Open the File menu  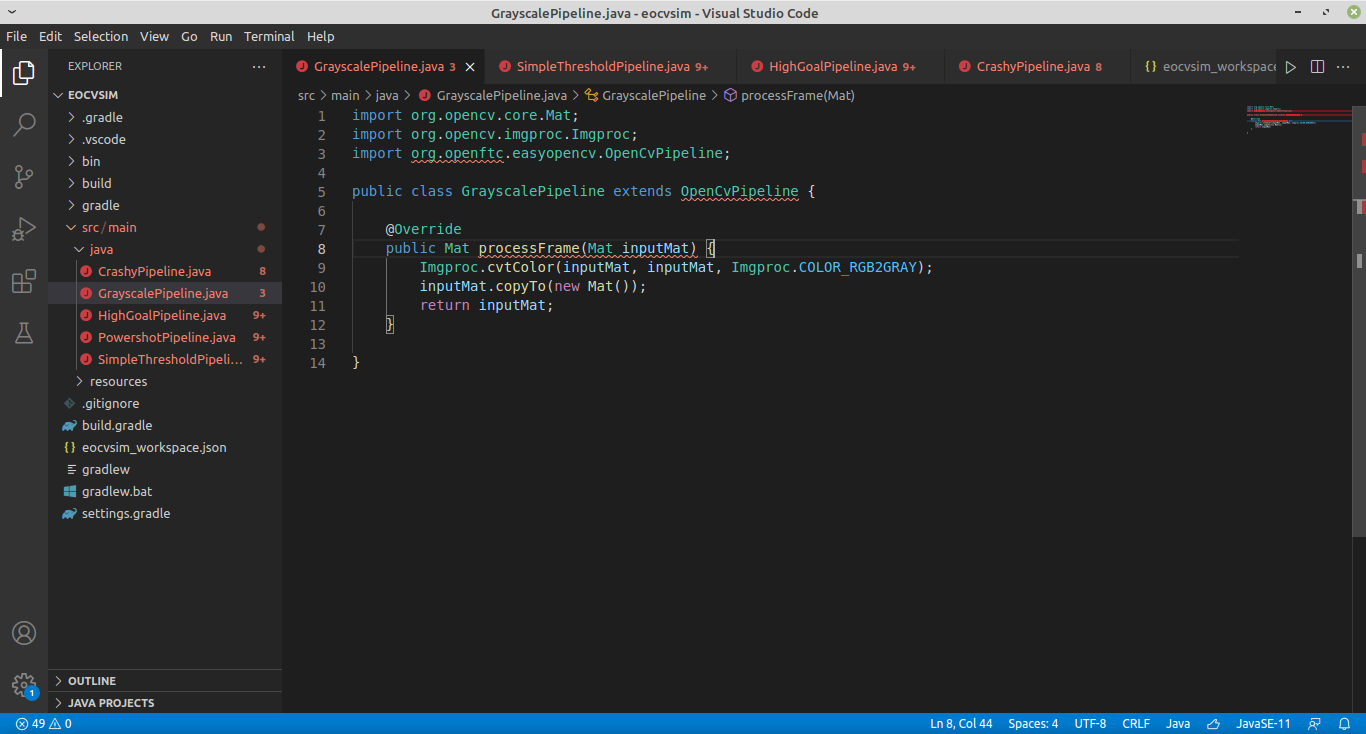[x=16, y=36]
